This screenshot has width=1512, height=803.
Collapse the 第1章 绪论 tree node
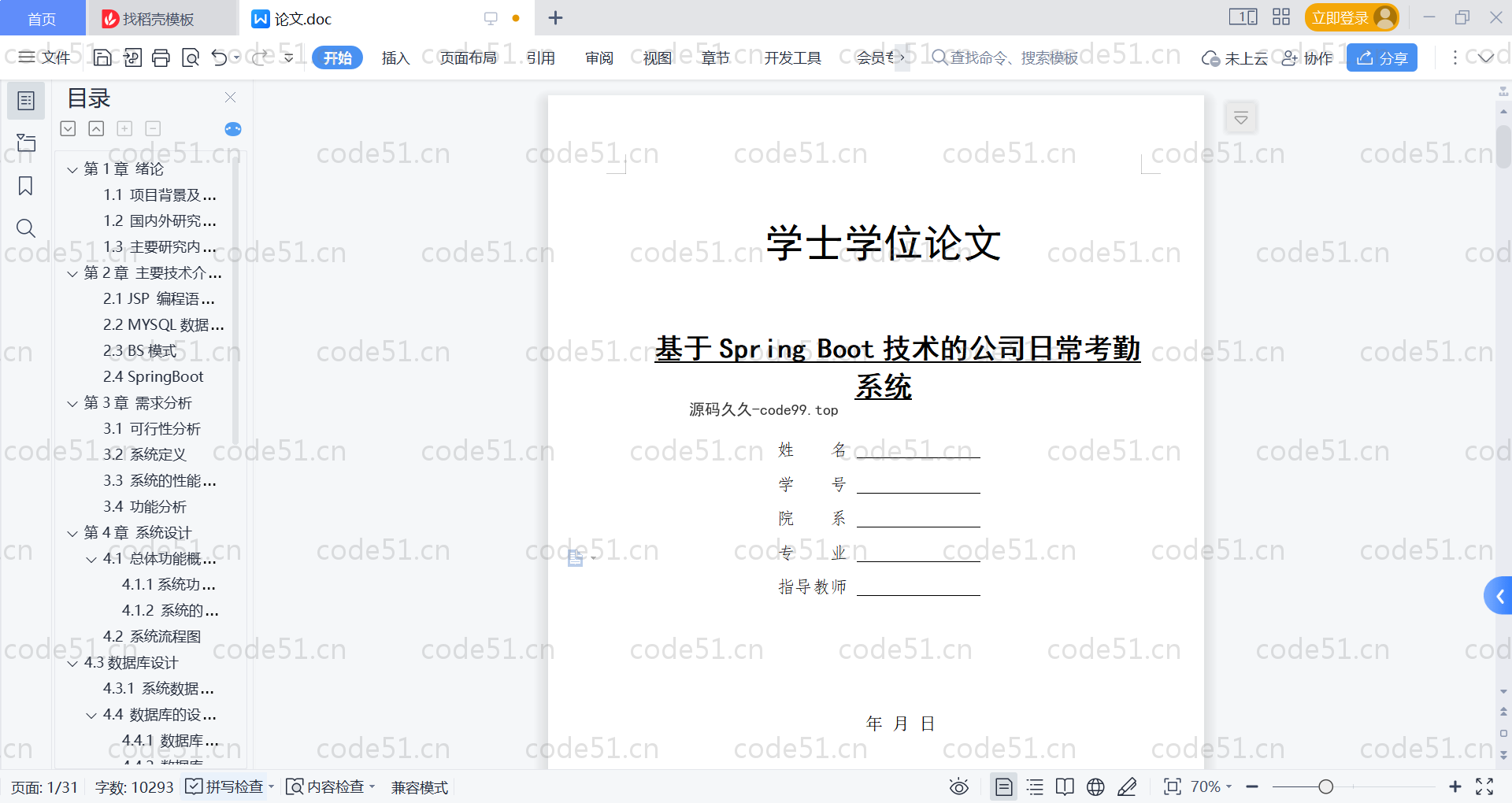tap(72, 169)
